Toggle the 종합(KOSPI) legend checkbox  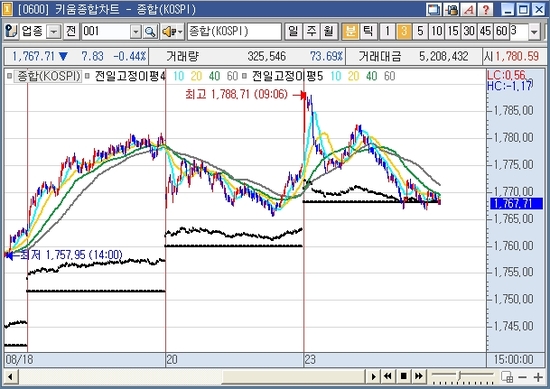(x=9, y=76)
